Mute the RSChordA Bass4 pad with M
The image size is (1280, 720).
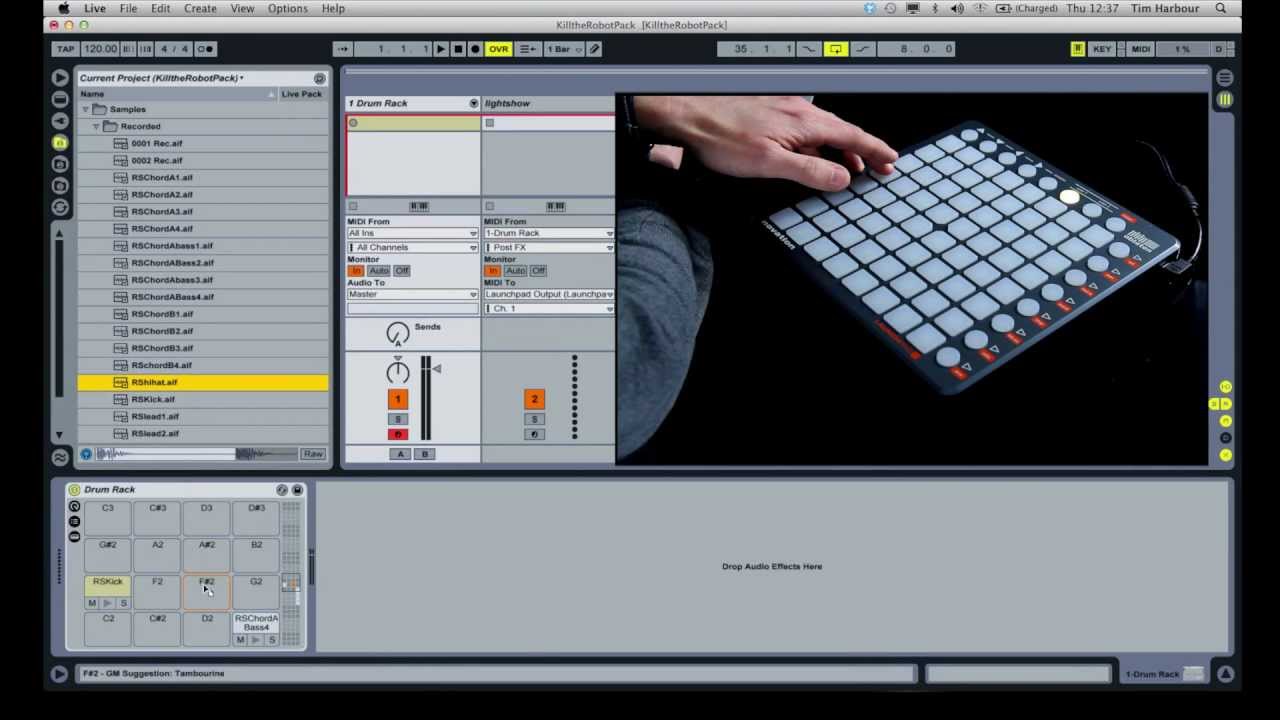click(240, 640)
